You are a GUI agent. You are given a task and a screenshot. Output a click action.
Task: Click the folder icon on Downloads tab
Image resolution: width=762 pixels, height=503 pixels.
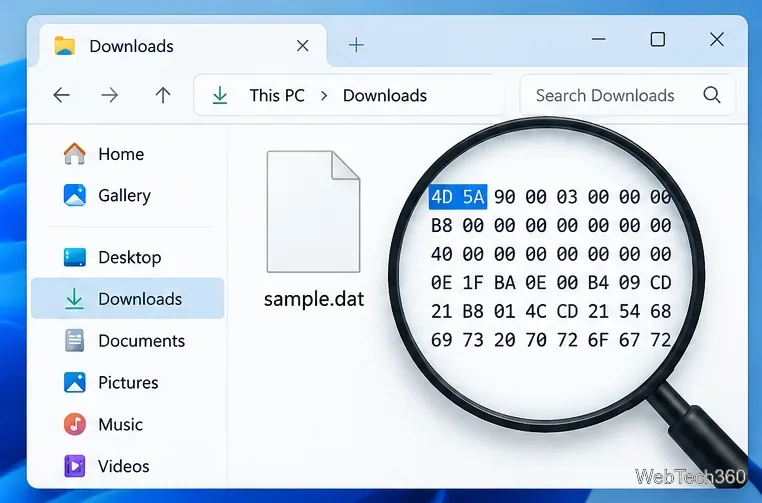pyautogui.click(x=65, y=46)
